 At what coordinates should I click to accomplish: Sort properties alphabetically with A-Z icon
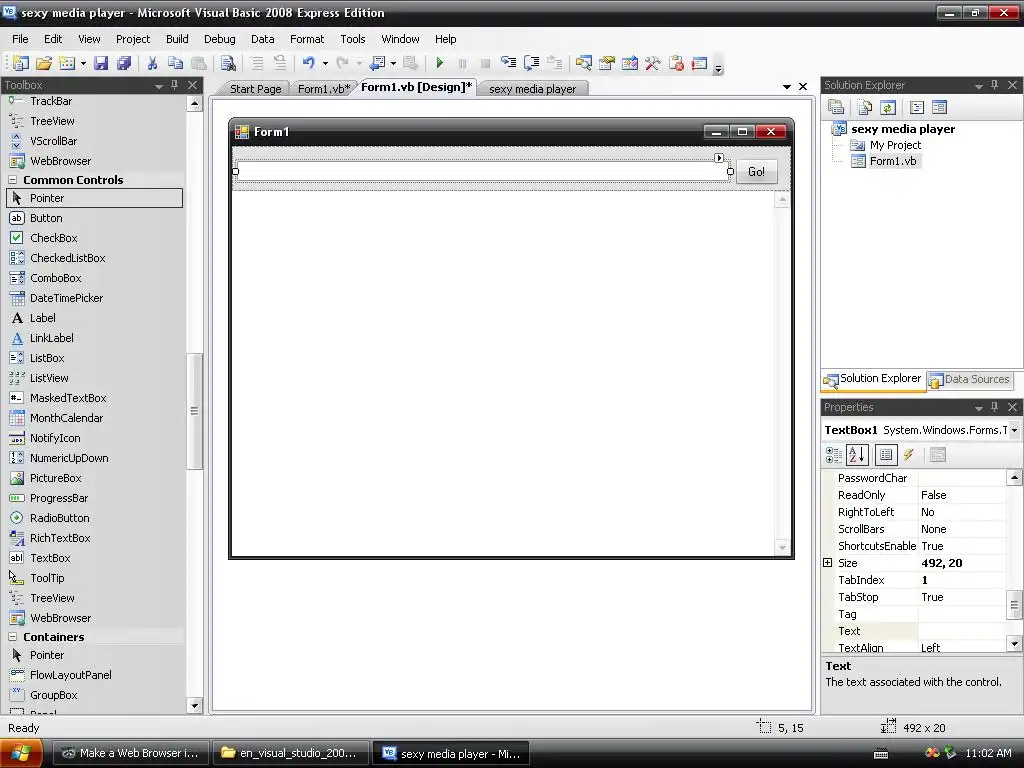(x=857, y=455)
